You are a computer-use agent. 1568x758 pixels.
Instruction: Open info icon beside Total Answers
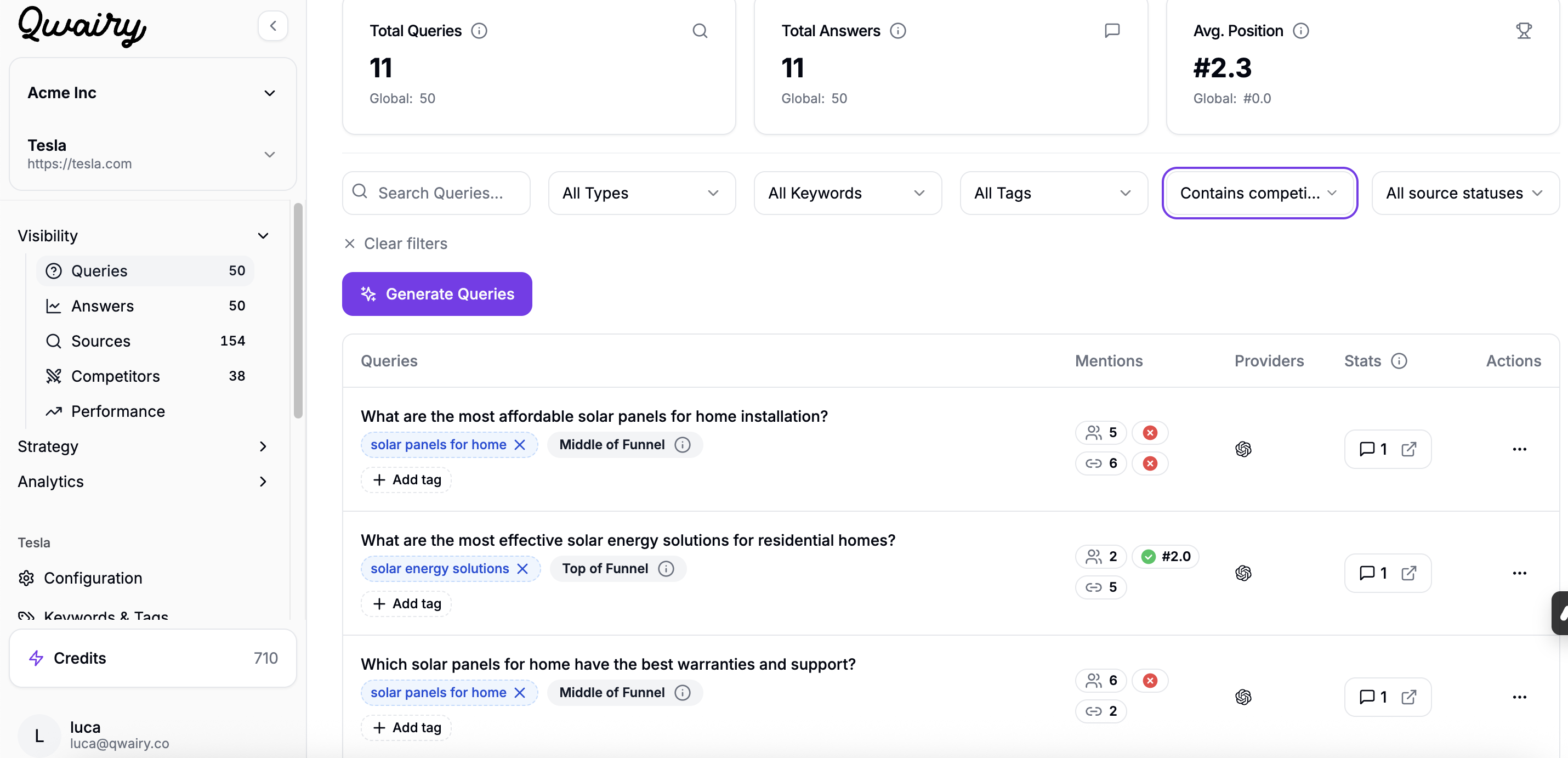(898, 31)
